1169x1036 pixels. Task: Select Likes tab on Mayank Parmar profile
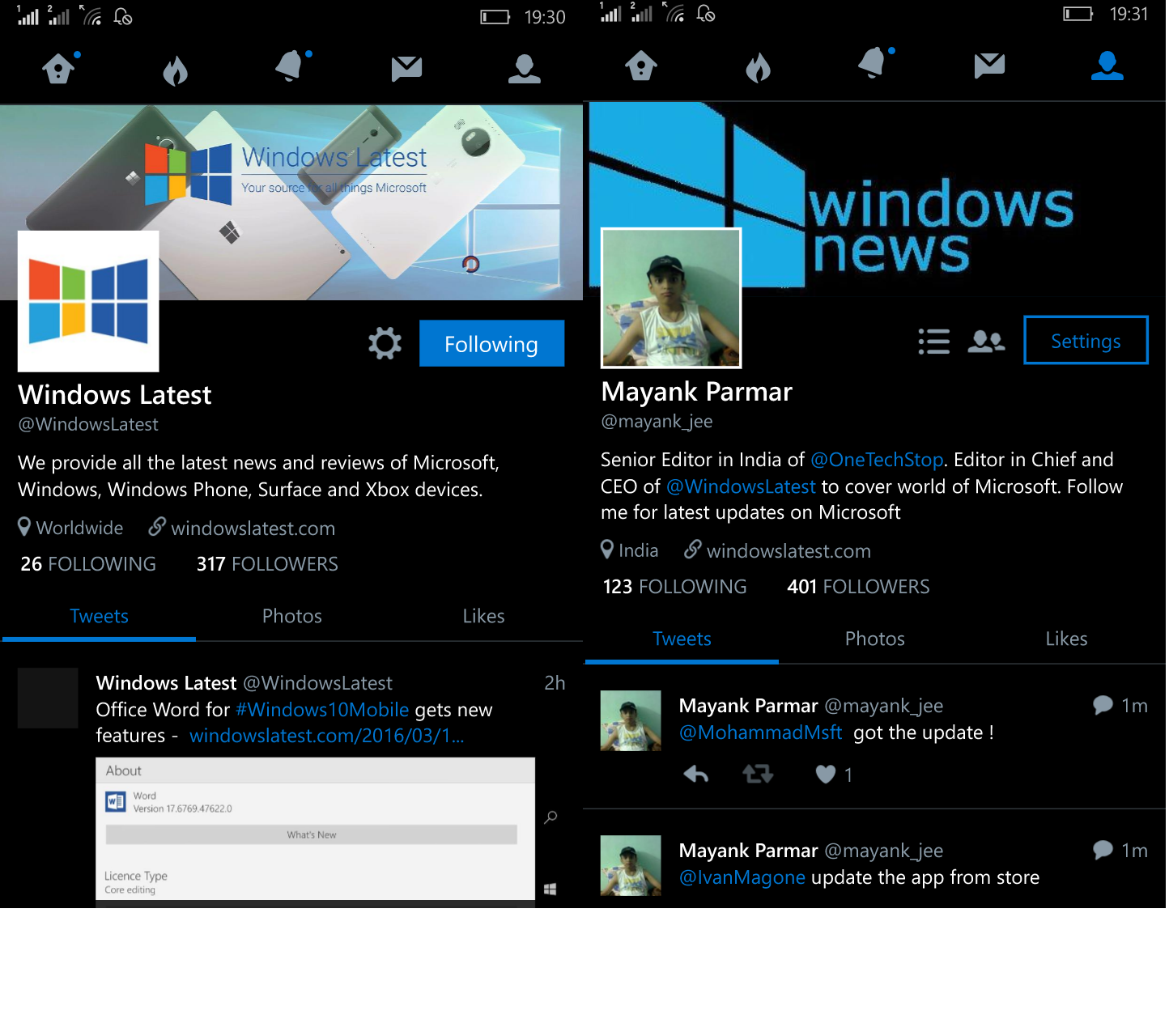click(1067, 639)
